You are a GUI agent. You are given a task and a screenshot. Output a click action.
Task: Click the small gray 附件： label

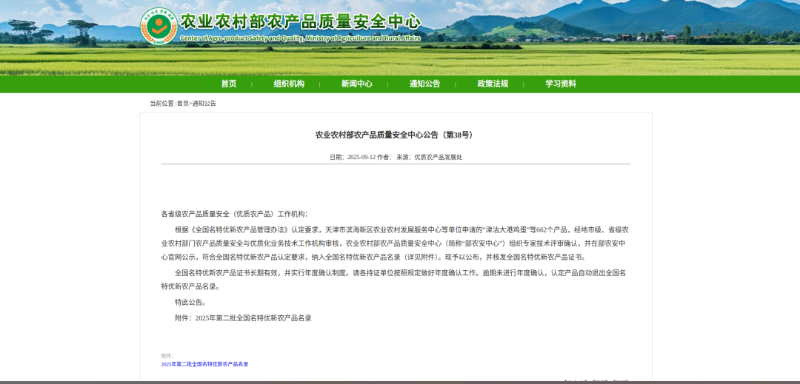tap(167, 356)
